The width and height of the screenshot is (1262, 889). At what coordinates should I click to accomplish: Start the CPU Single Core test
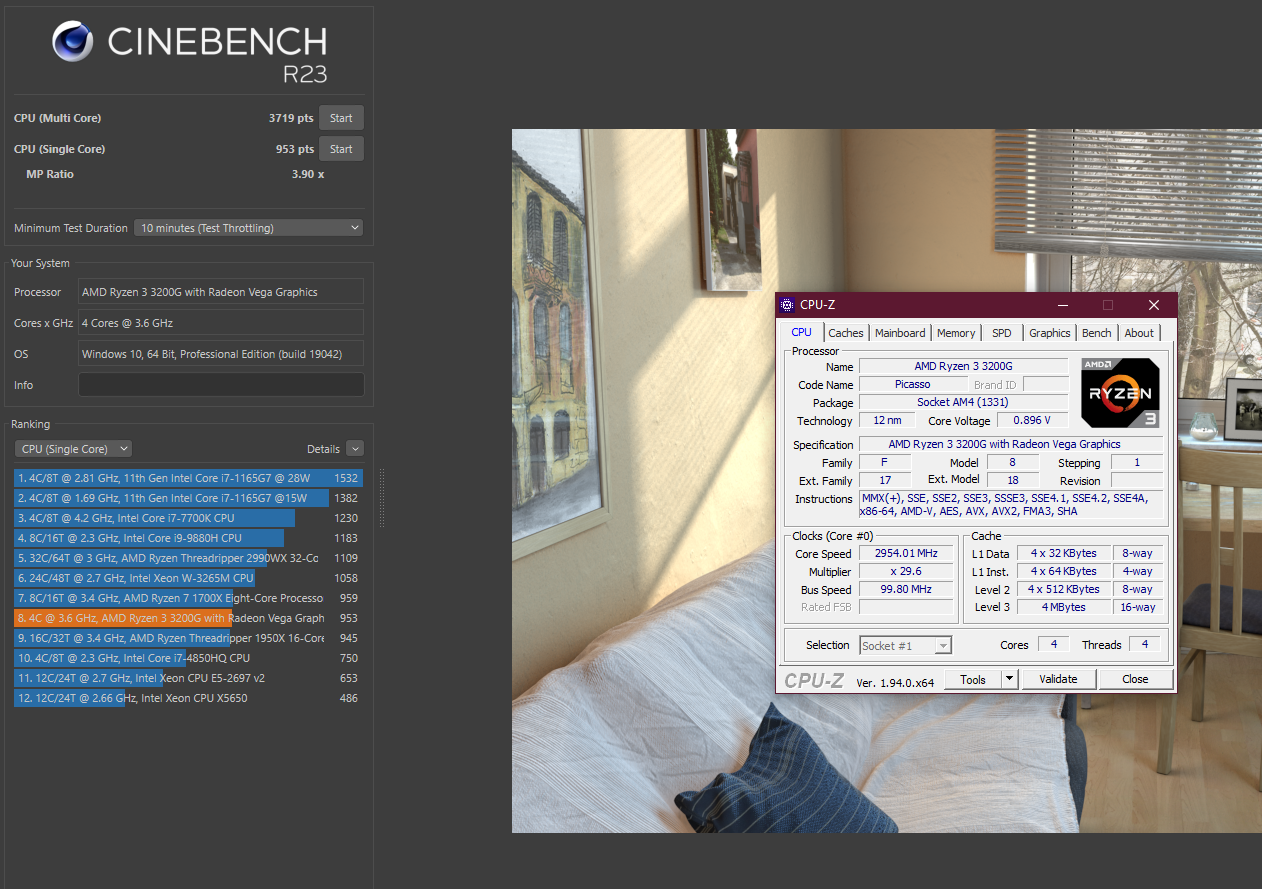pyautogui.click(x=341, y=149)
